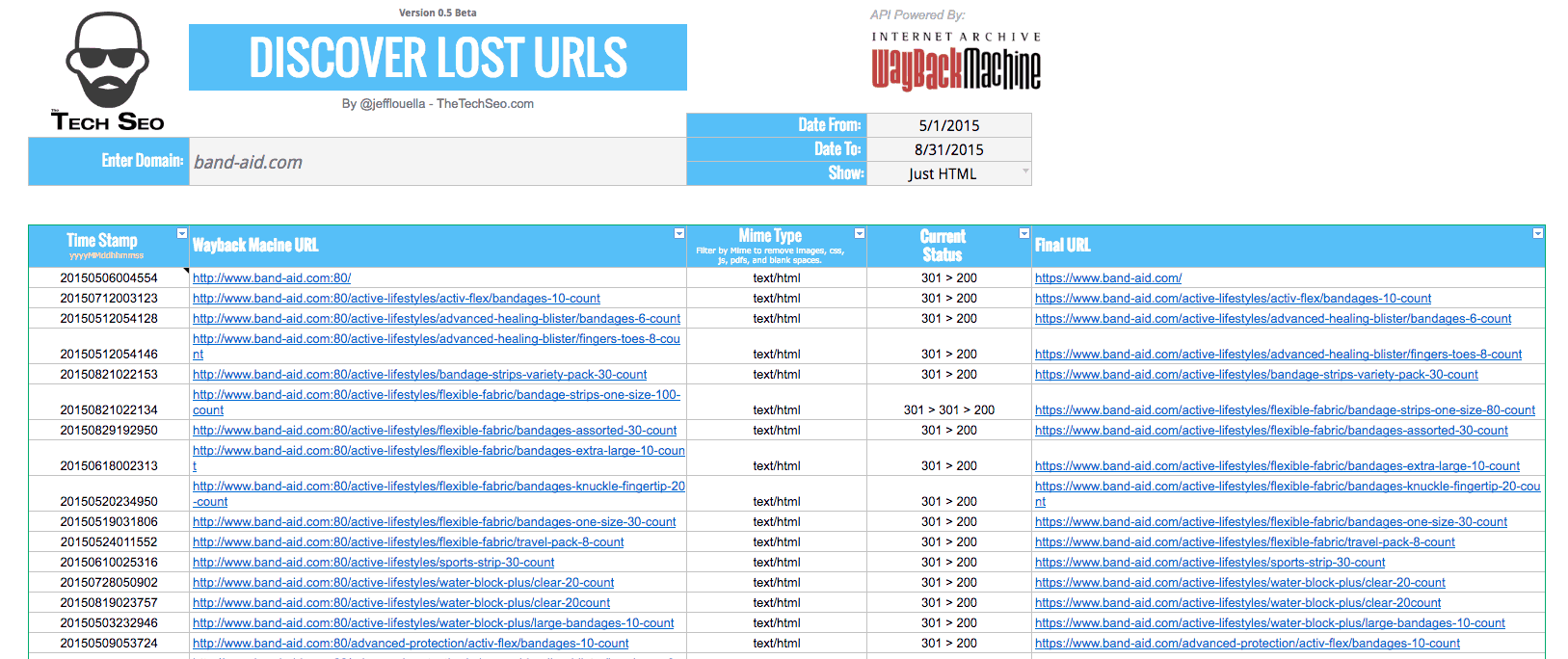Open final URL for advanced-protection activ-flex bandages-10-count
This screenshot has width=1568, height=659.
pyautogui.click(x=1247, y=644)
